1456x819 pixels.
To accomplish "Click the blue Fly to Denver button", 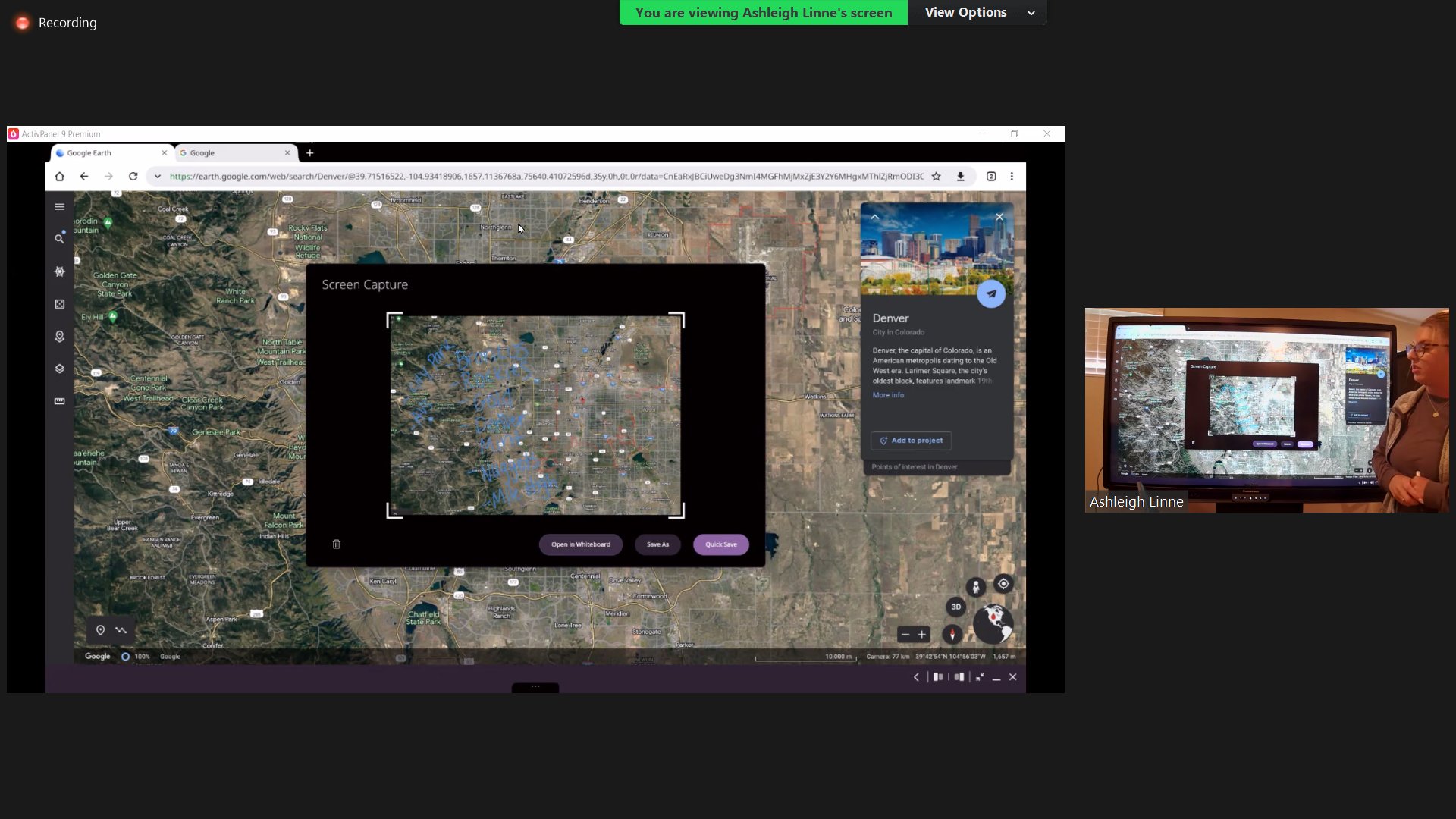I will click(991, 293).
